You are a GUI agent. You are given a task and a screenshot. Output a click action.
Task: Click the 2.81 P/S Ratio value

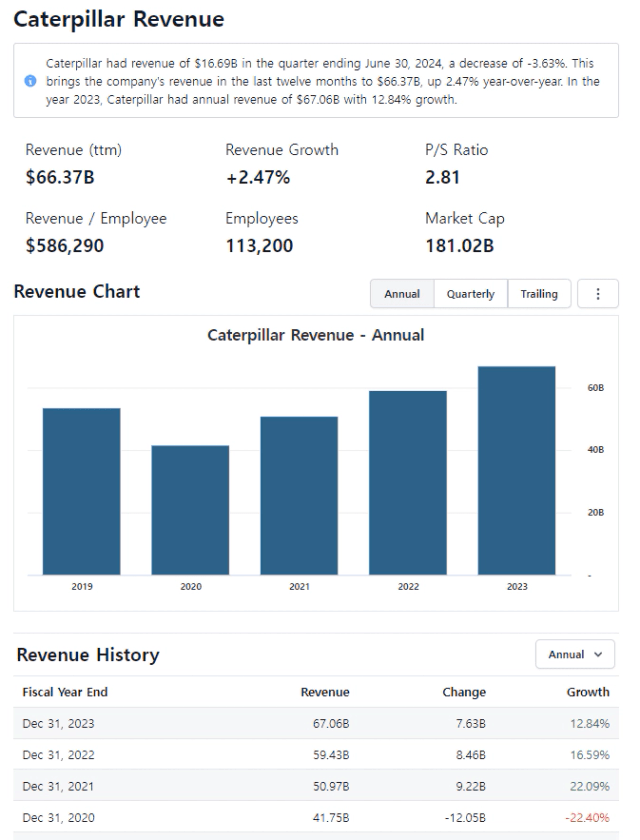coord(442,177)
